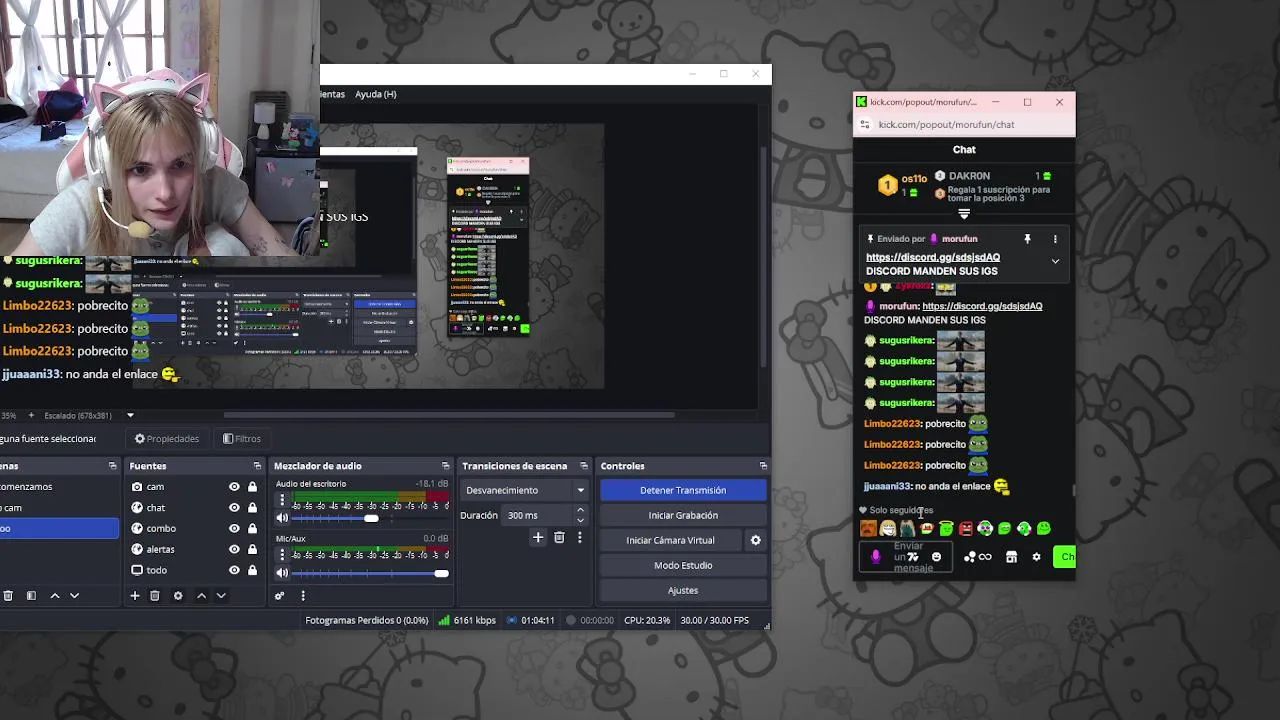Click Iniciar Grabación button

[683, 515]
